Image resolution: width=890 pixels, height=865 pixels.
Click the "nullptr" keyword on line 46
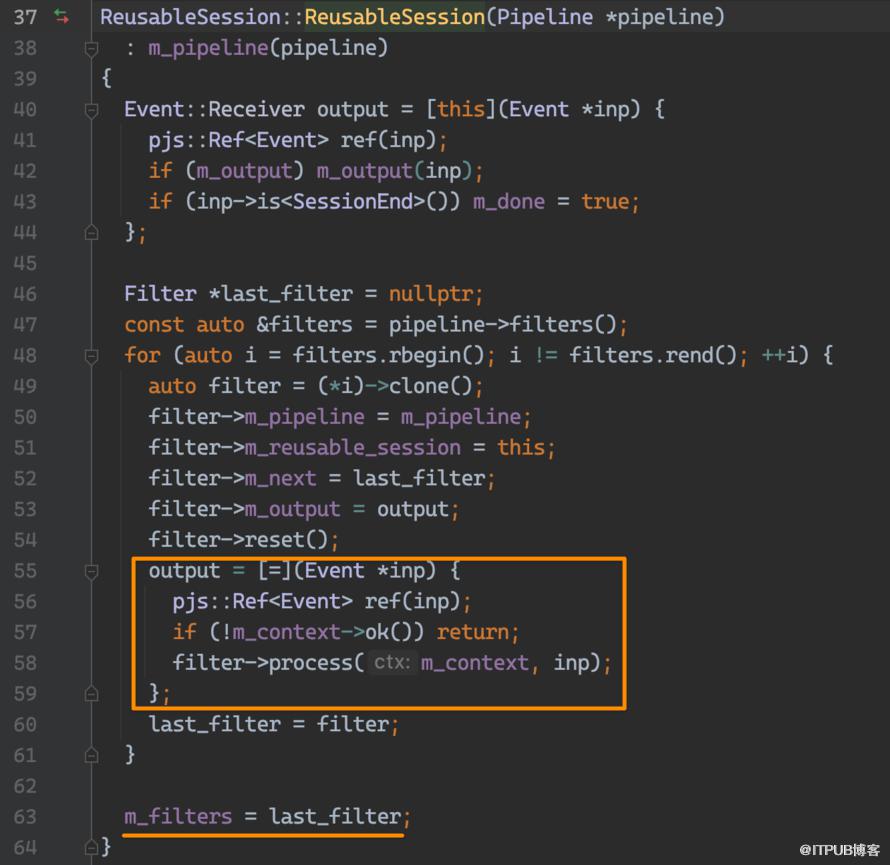pos(431,294)
